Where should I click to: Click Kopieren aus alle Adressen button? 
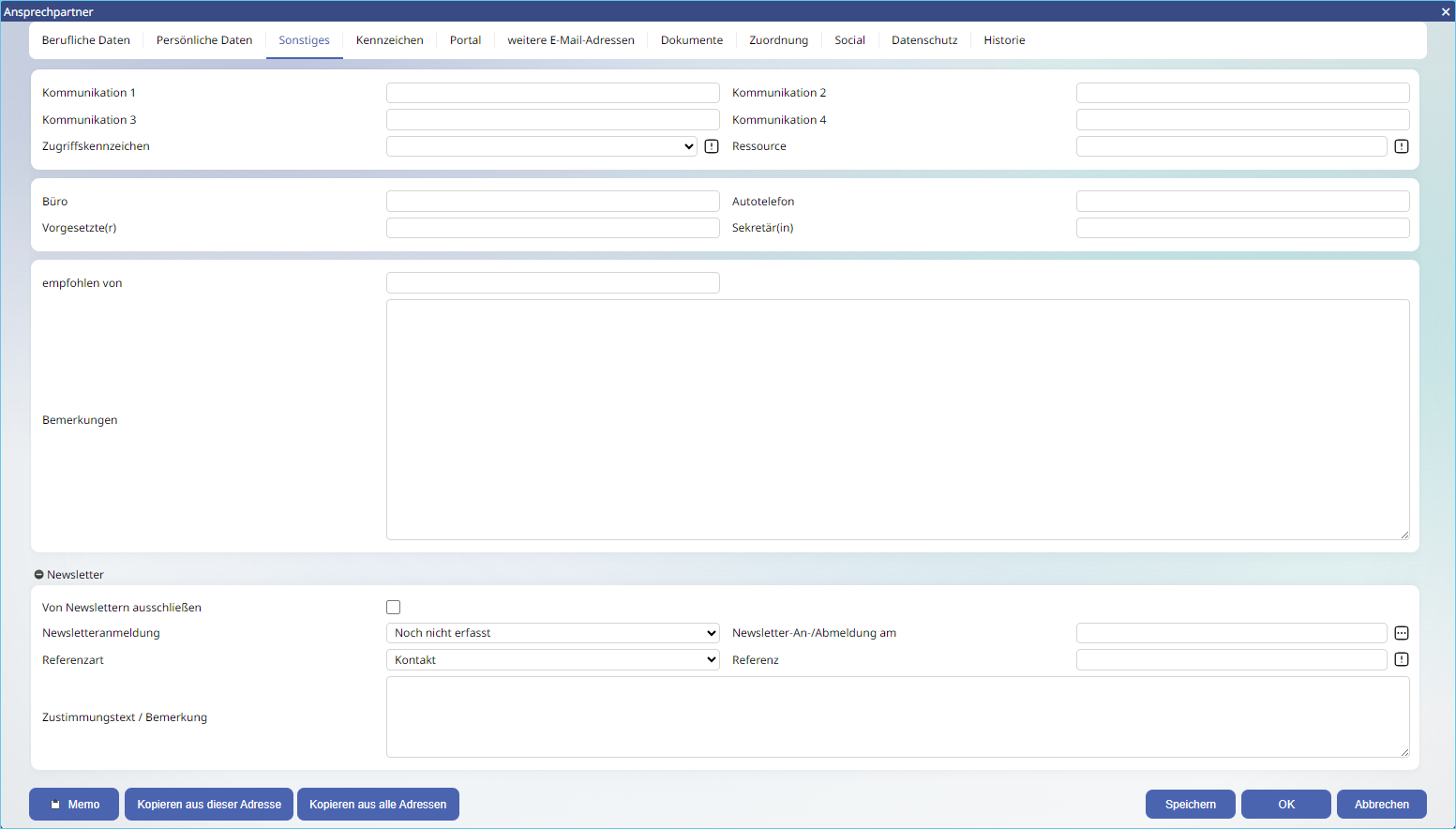tap(378, 805)
